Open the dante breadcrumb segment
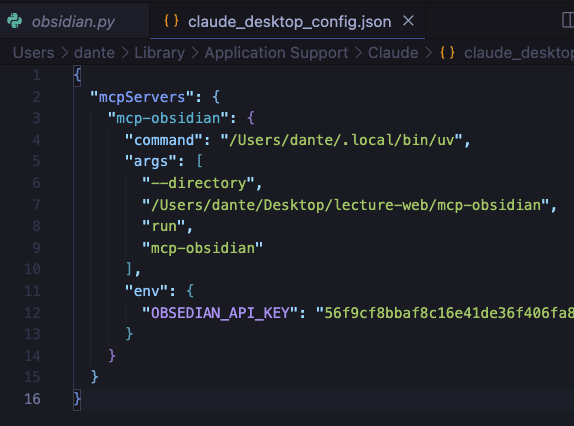Image resolution: width=574 pixels, height=426 pixels. (x=94, y=53)
